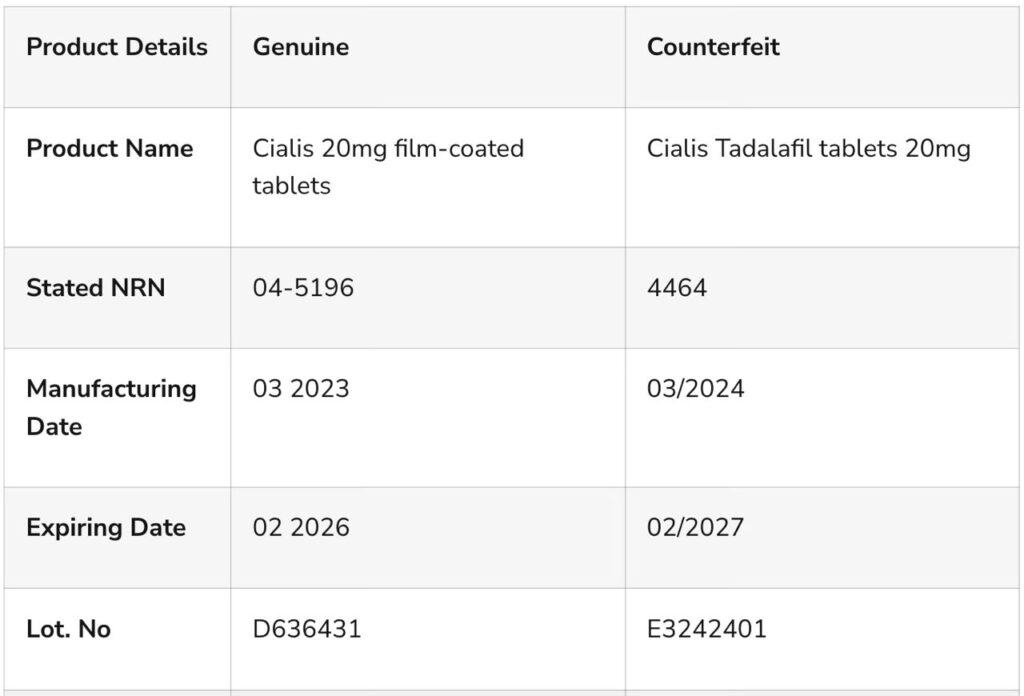Click the genuine NRN value 04-5196
This screenshot has width=1024, height=696.
click(303, 288)
